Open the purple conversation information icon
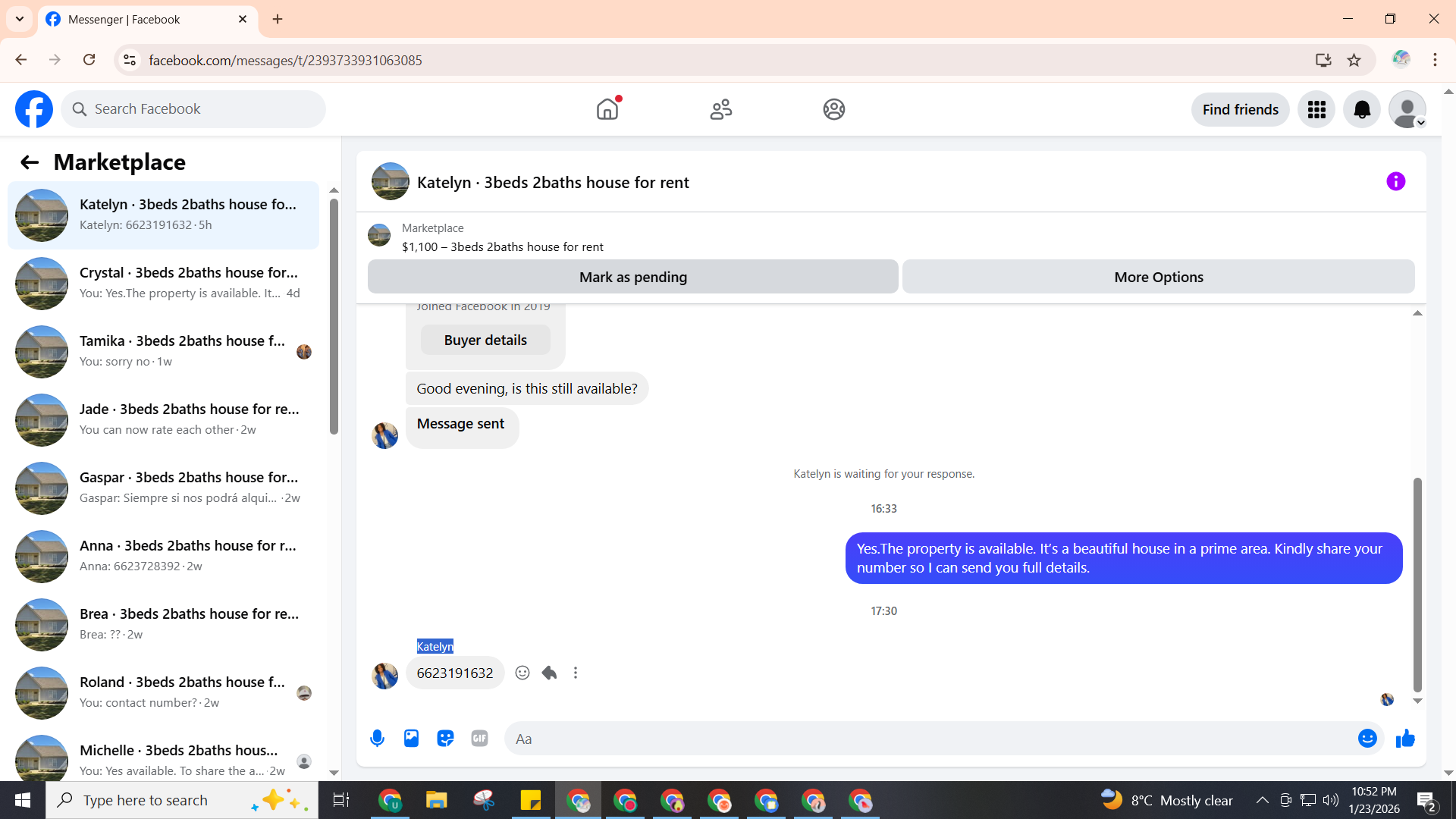Screen dimensions: 1456x819 pyautogui.click(x=1395, y=181)
